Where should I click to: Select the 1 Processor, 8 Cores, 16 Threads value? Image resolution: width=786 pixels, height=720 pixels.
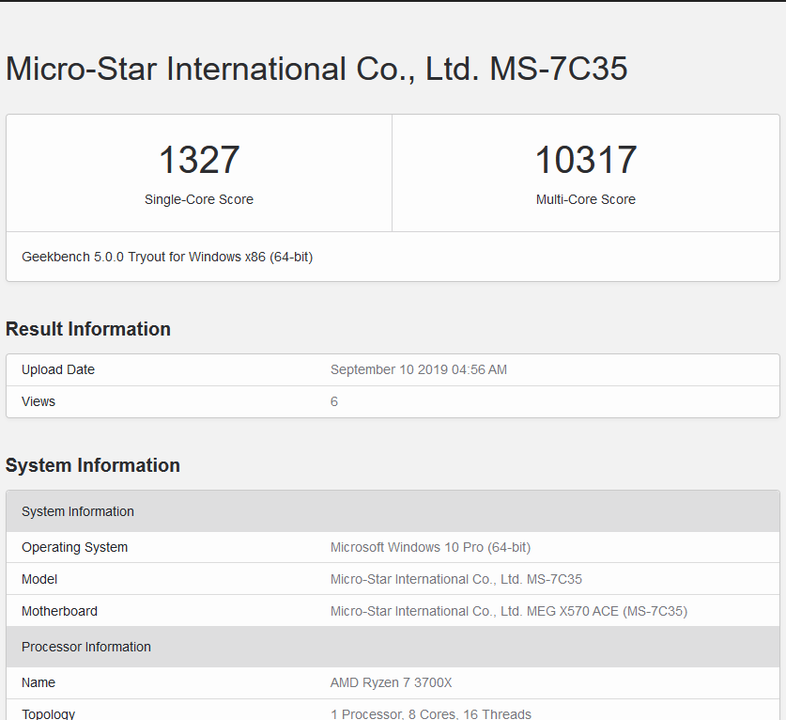431,714
